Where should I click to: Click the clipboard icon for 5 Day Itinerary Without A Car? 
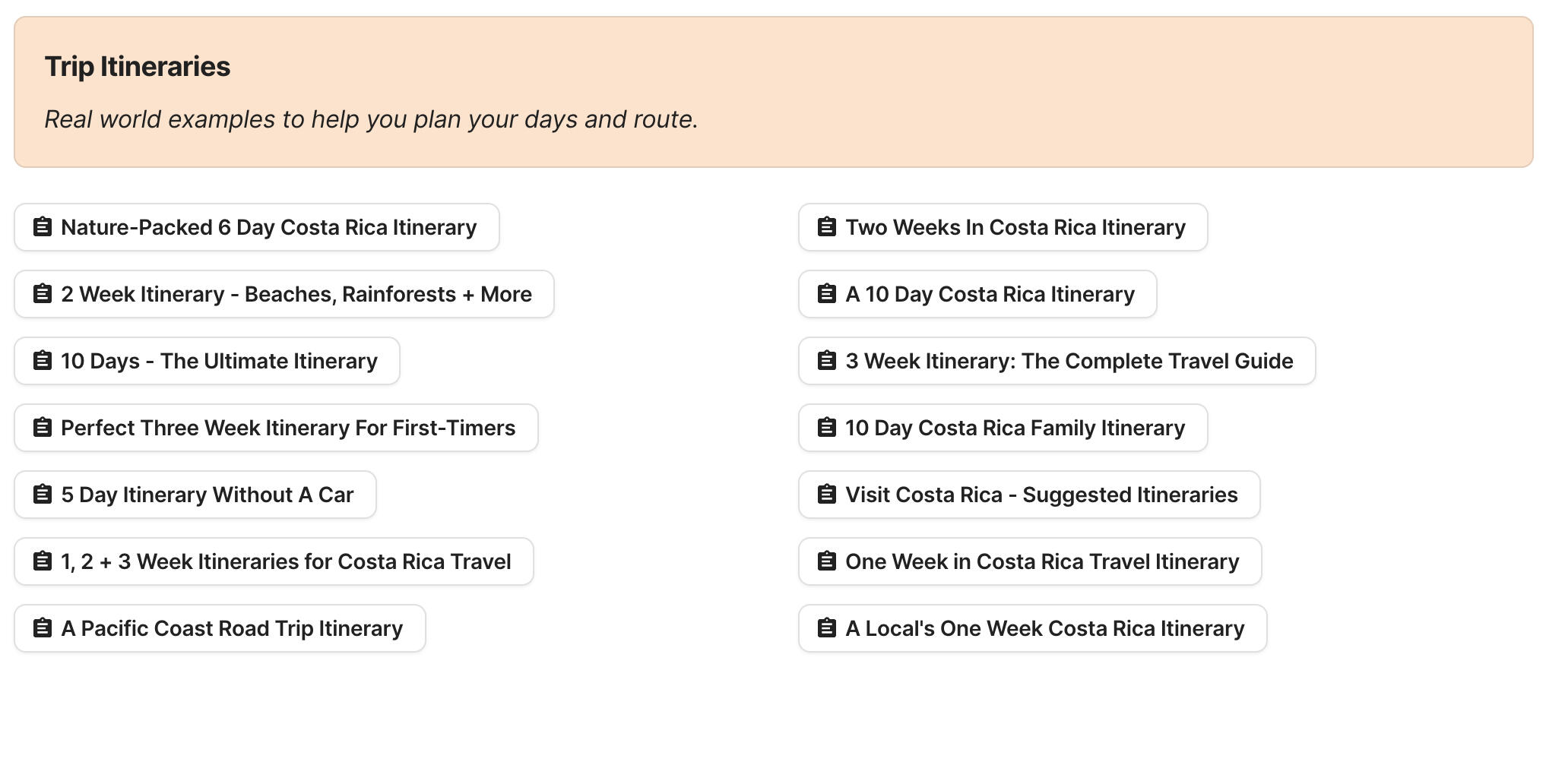click(x=42, y=495)
